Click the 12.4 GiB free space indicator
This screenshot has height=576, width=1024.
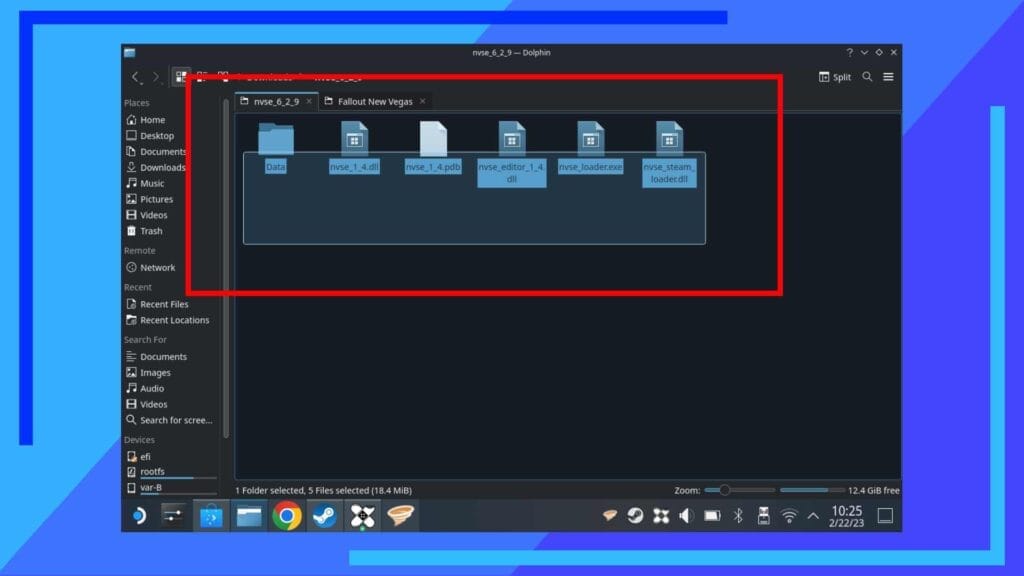click(873, 490)
